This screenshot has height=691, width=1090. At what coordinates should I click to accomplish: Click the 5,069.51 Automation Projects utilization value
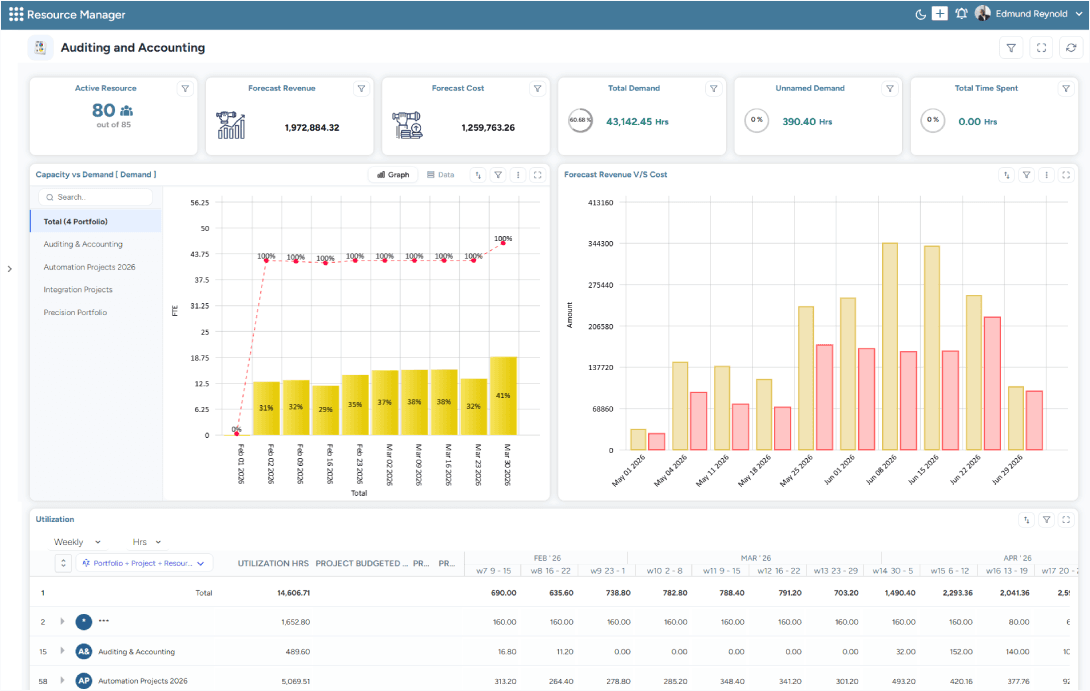tap(295, 681)
